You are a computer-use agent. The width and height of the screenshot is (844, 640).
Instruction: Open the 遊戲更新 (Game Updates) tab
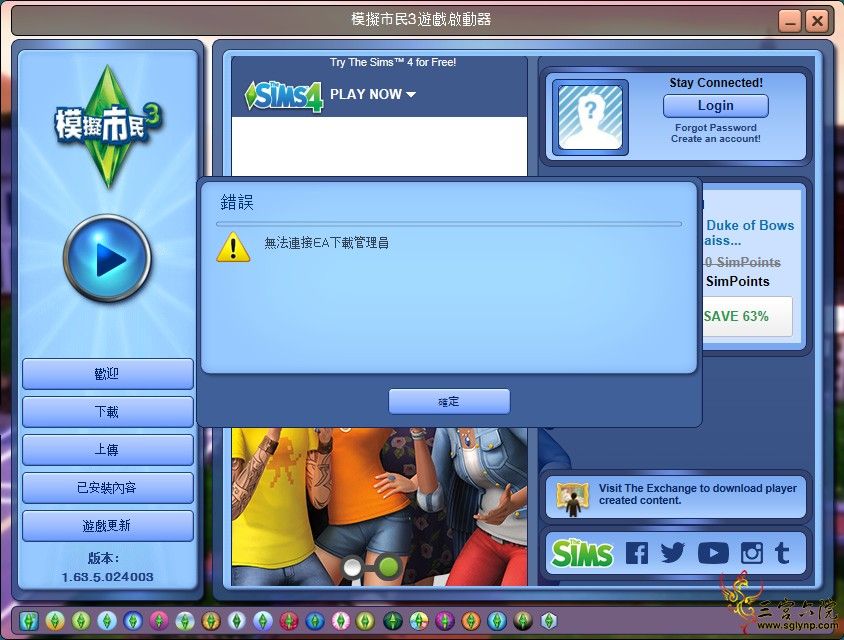tap(108, 525)
